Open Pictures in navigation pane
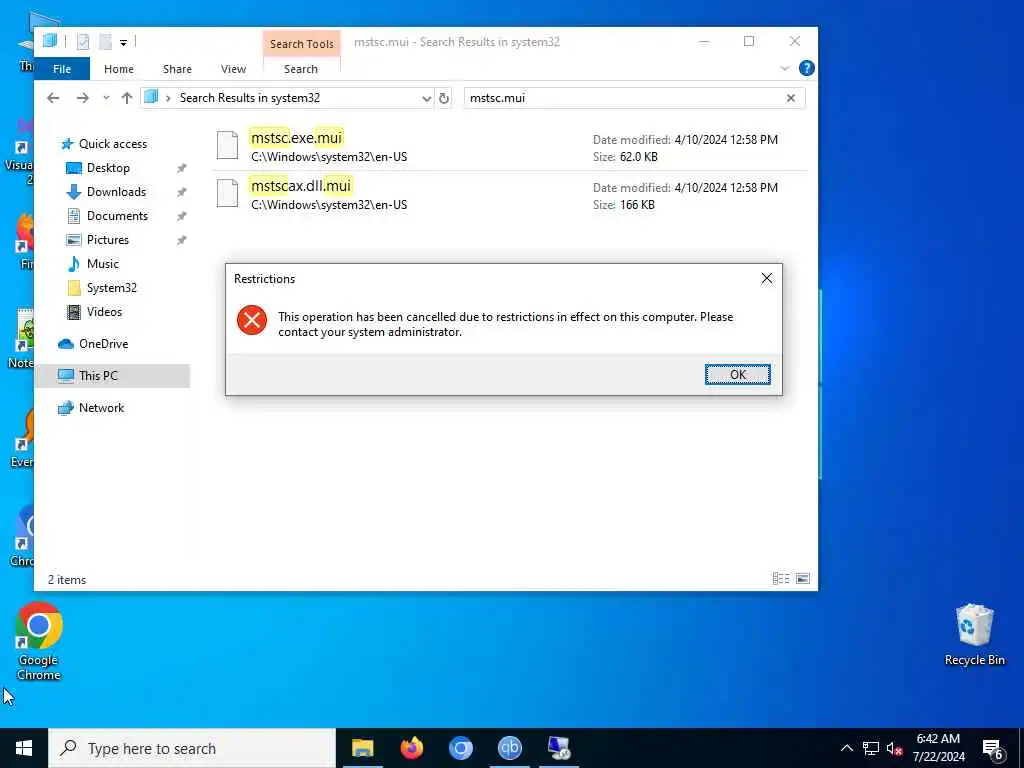 [x=107, y=240]
